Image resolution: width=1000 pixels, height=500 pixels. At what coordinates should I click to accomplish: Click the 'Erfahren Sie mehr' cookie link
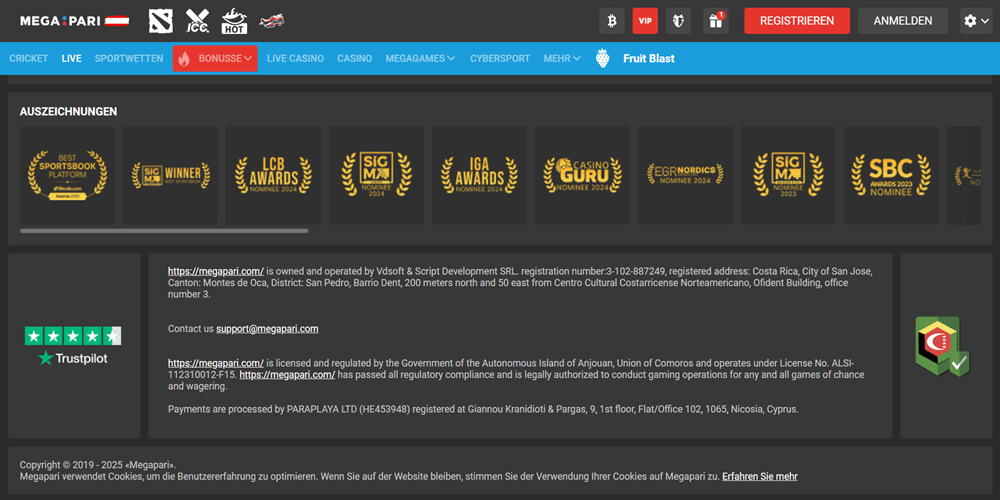pyautogui.click(x=760, y=476)
